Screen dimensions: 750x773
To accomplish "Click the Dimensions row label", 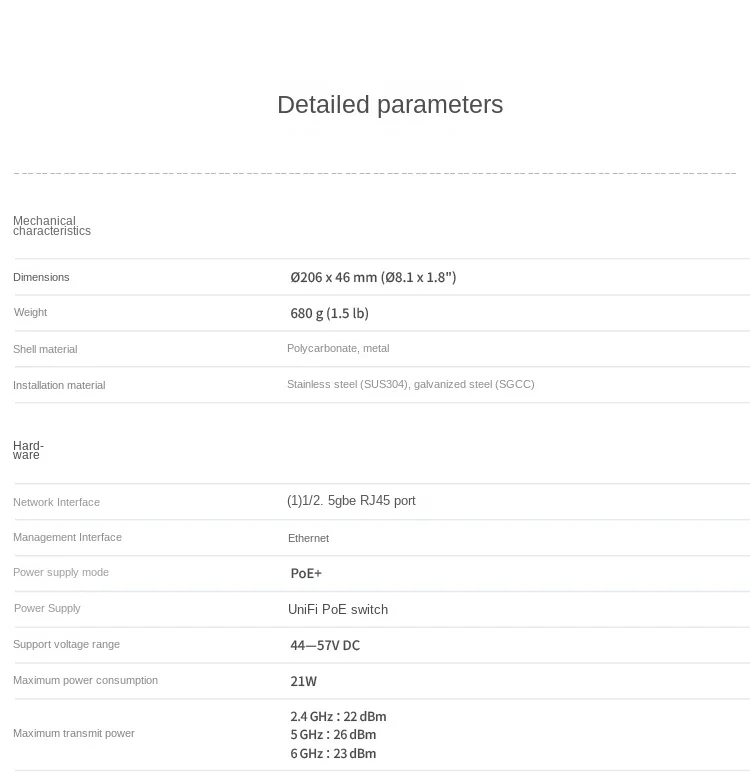I will 41,277.
